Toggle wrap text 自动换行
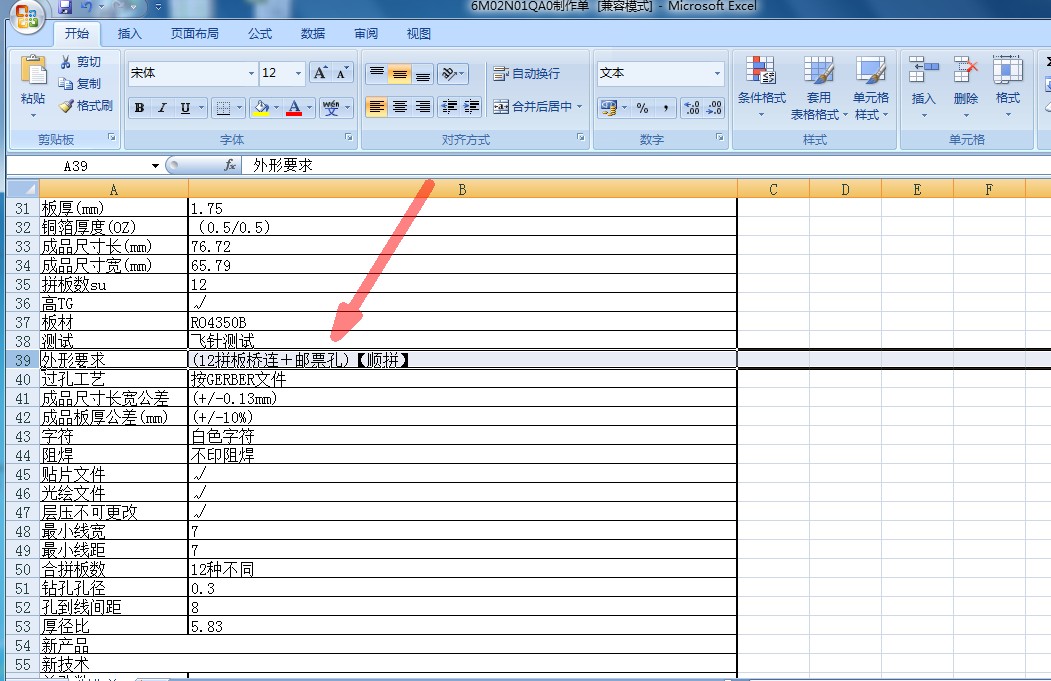1051x681 pixels. pos(526,73)
